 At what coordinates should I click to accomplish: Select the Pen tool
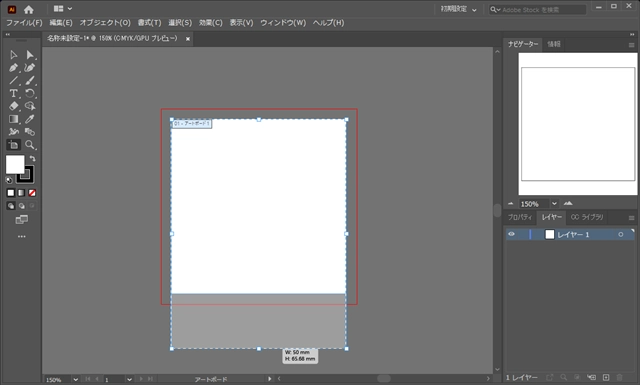(x=13, y=67)
